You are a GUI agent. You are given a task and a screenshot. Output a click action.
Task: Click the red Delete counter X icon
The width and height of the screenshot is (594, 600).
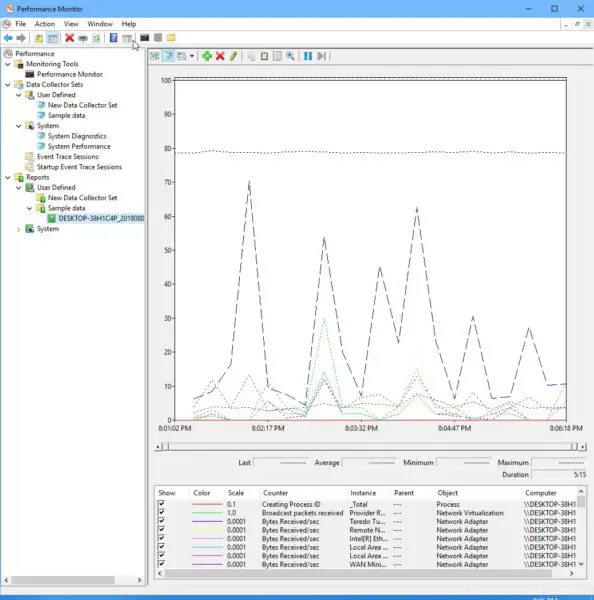(x=220, y=56)
